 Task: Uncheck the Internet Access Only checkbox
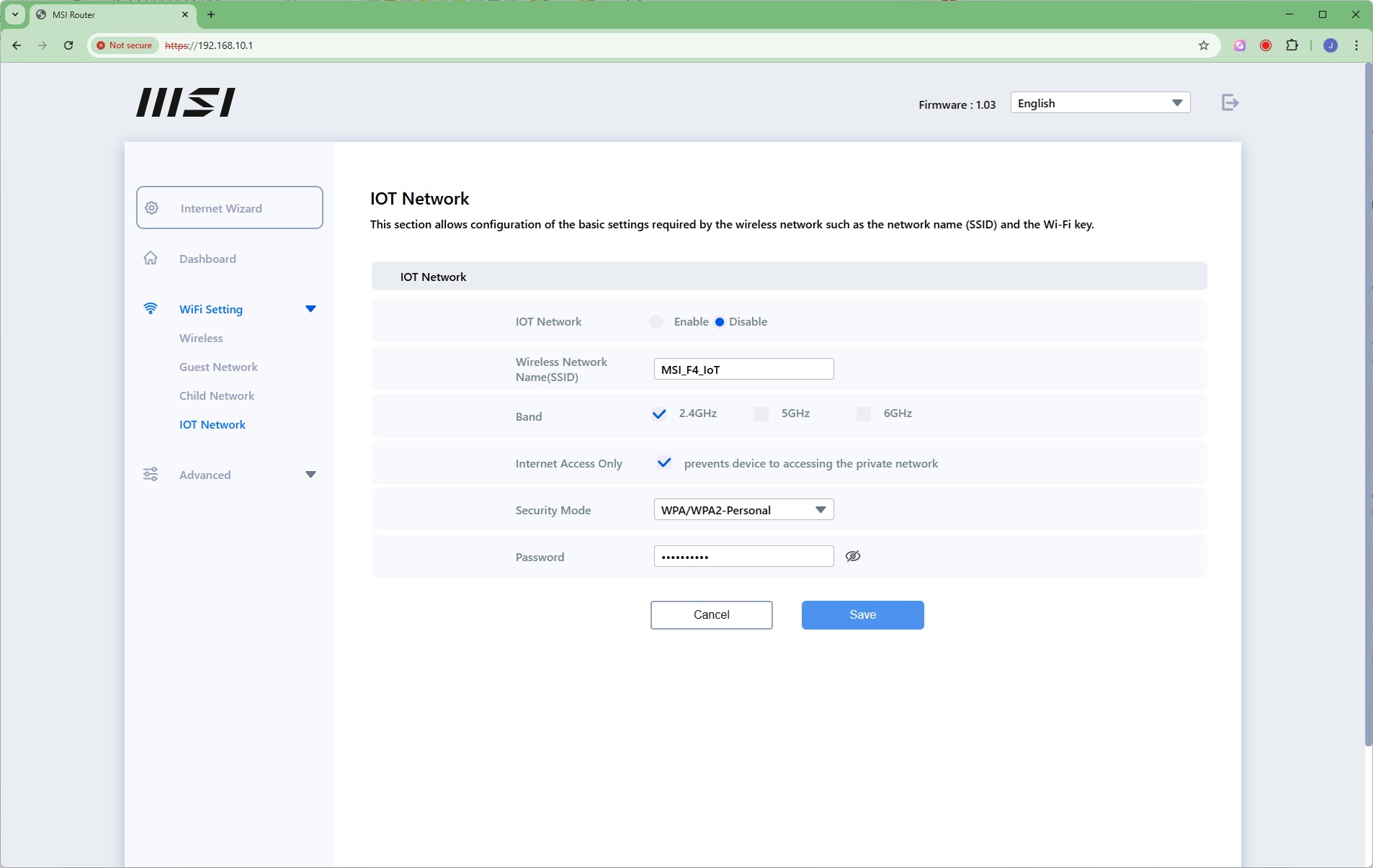664,463
